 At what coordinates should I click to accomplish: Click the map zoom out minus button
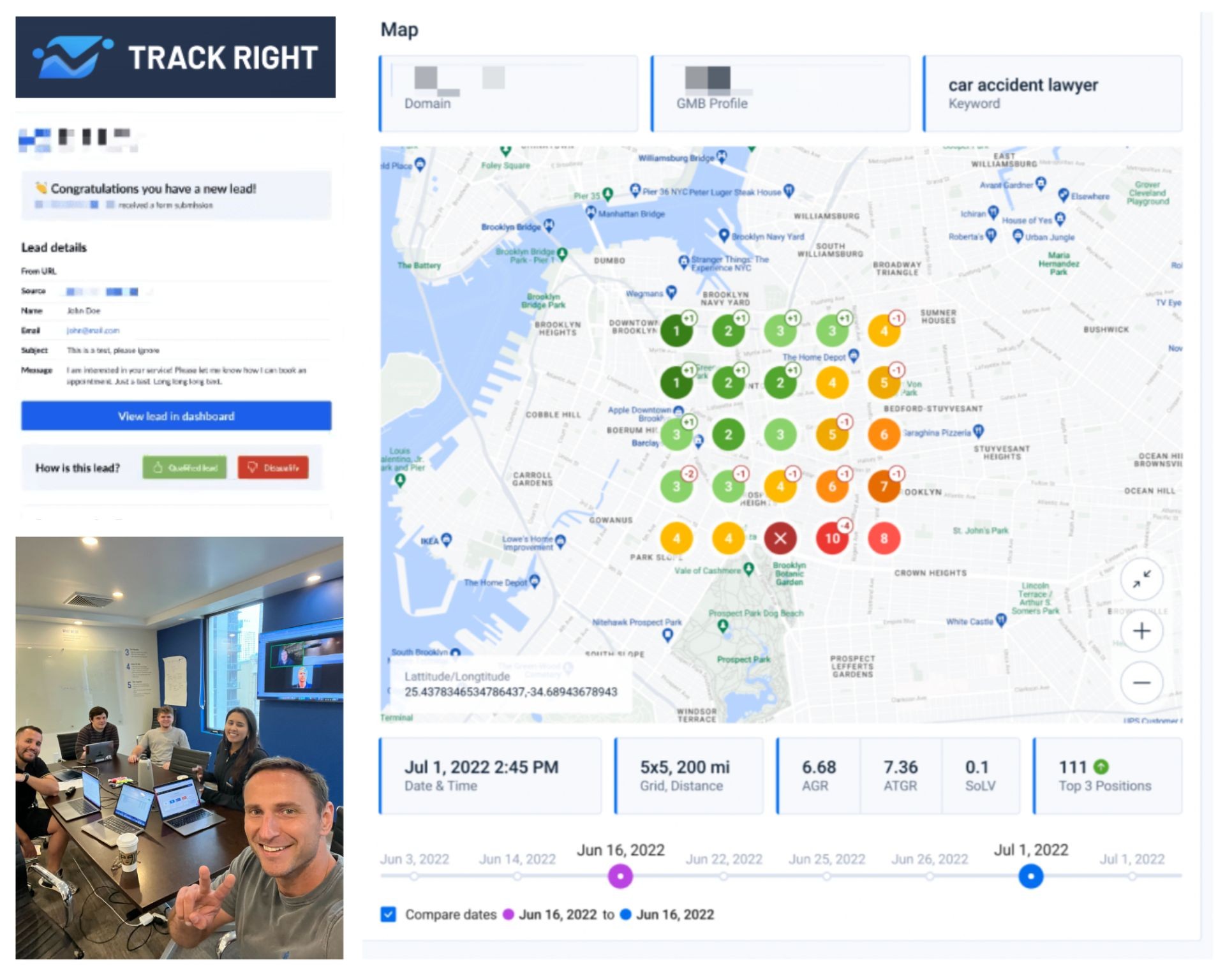pyautogui.click(x=1141, y=683)
